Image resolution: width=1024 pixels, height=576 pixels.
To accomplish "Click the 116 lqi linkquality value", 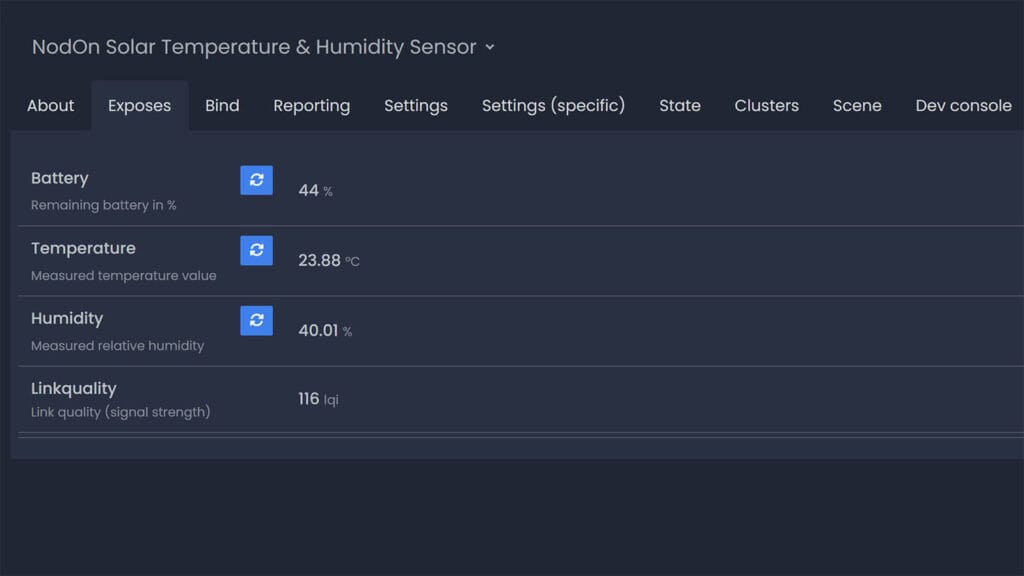I will tap(320, 398).
